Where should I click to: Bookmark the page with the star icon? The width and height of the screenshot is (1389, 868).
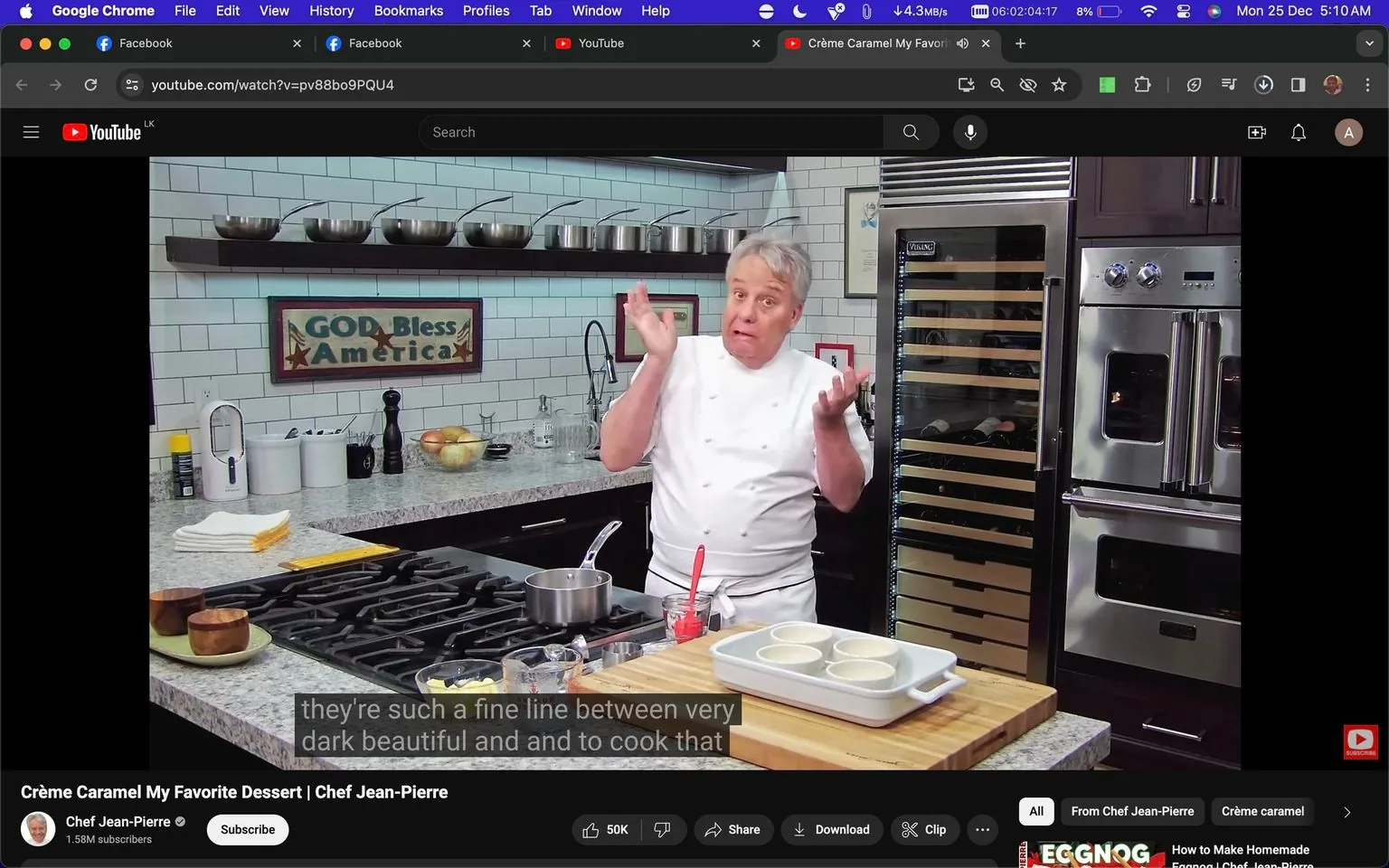click(1059, 84)
